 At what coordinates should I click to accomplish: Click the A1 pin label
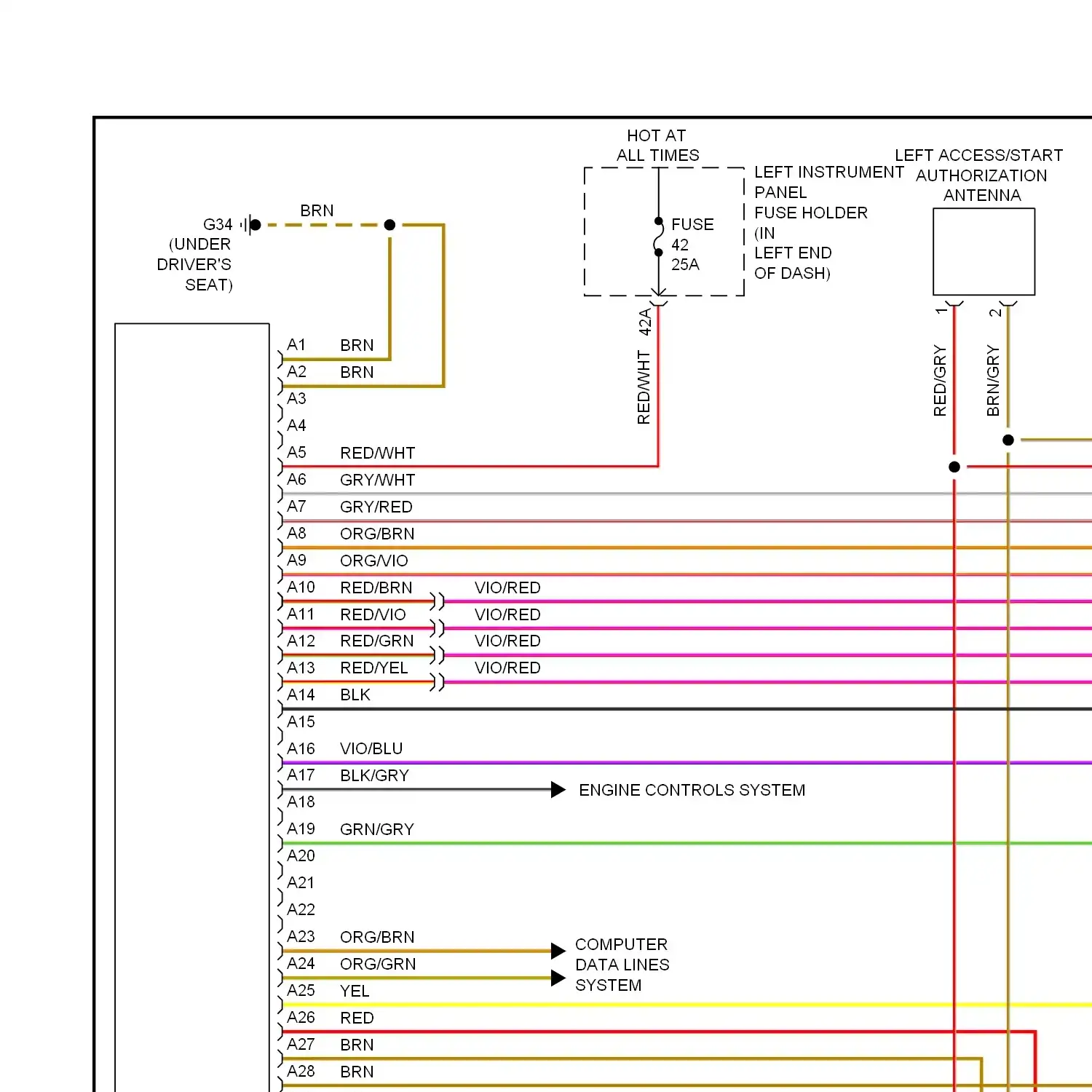[296, 344]
